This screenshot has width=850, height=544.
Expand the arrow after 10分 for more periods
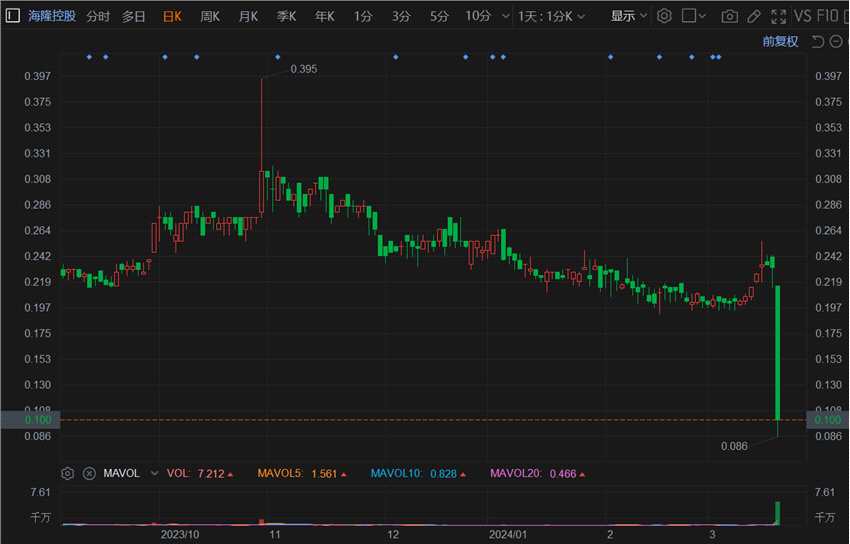506,17
